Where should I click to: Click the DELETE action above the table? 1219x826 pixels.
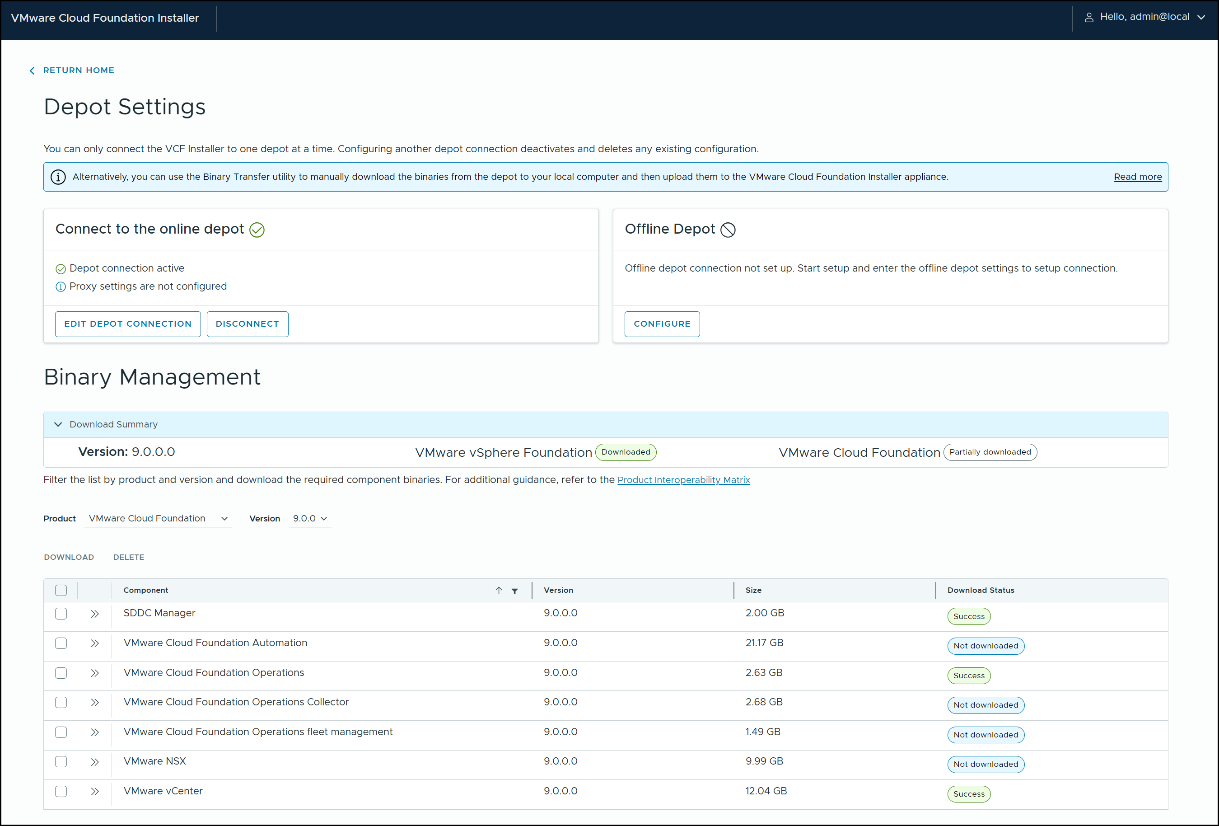(x=129, y=557)
